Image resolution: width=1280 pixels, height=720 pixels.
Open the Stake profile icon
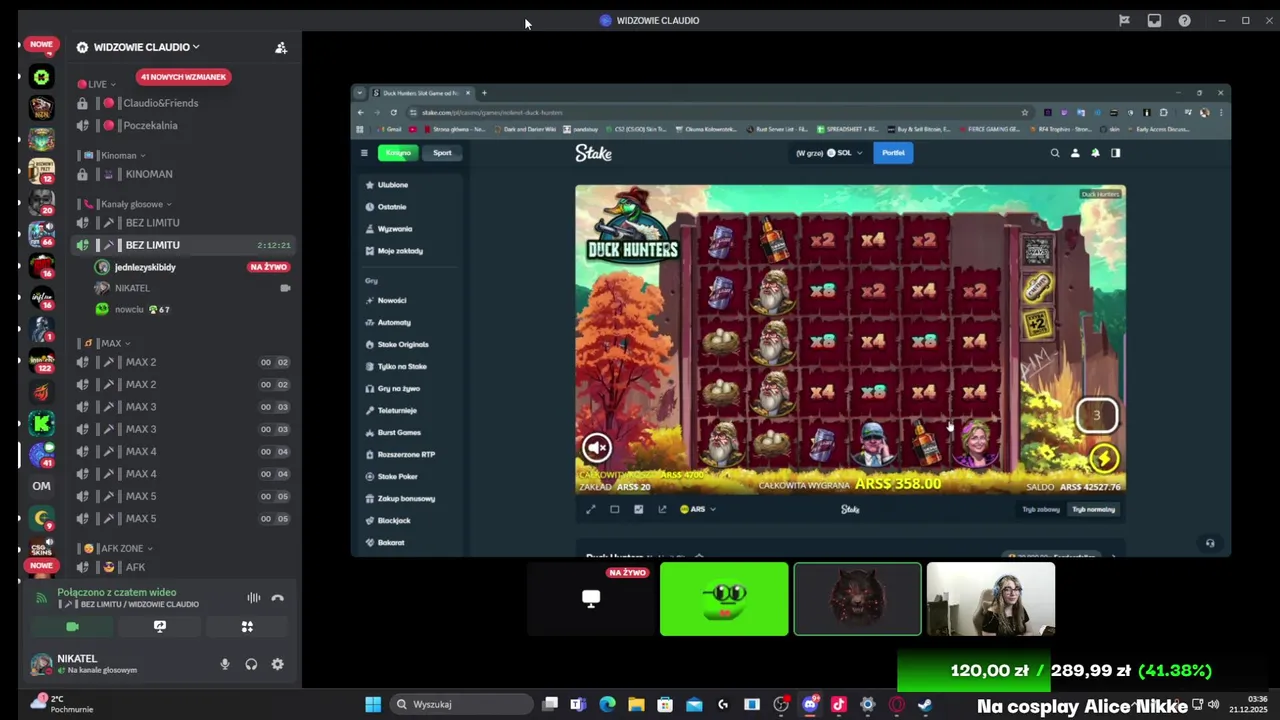pos(1075,153)
